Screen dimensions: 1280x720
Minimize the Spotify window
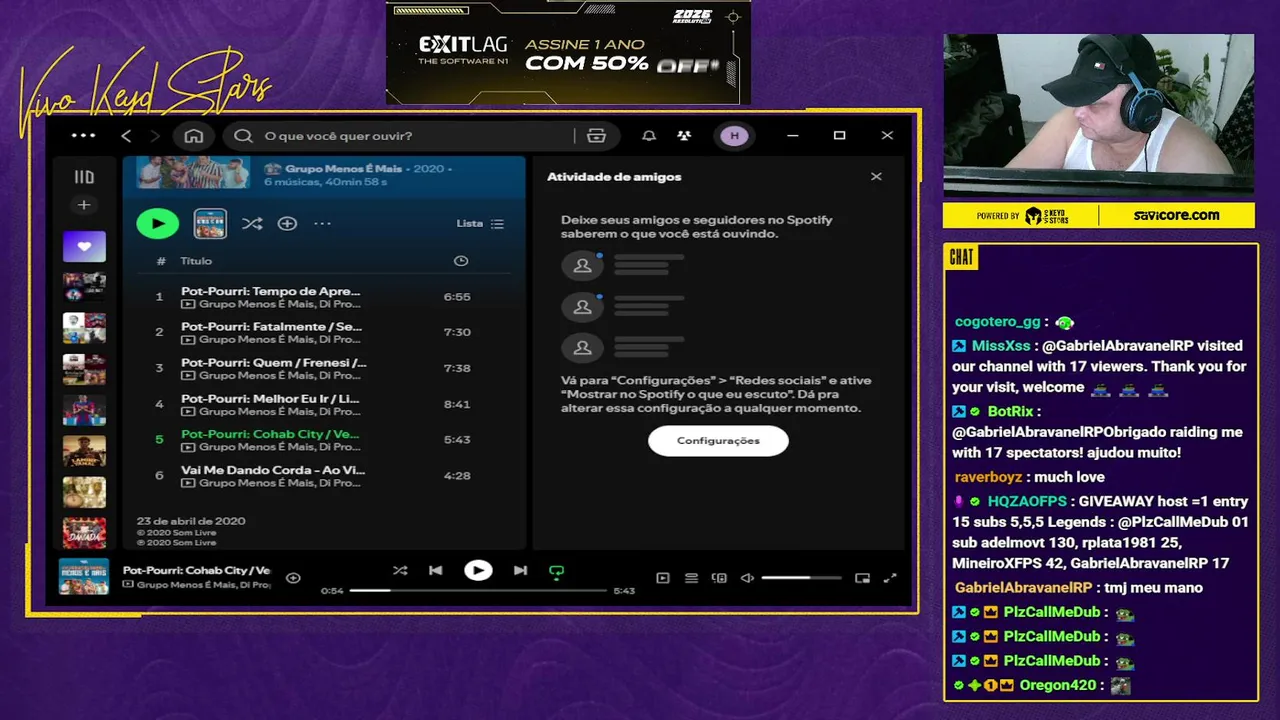pos(792,136)
